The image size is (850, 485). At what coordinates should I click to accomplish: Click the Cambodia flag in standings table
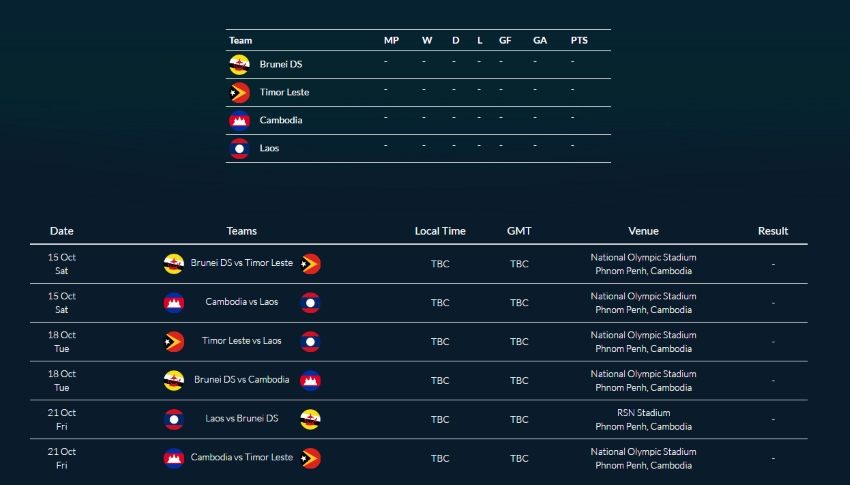coord(239,120)
